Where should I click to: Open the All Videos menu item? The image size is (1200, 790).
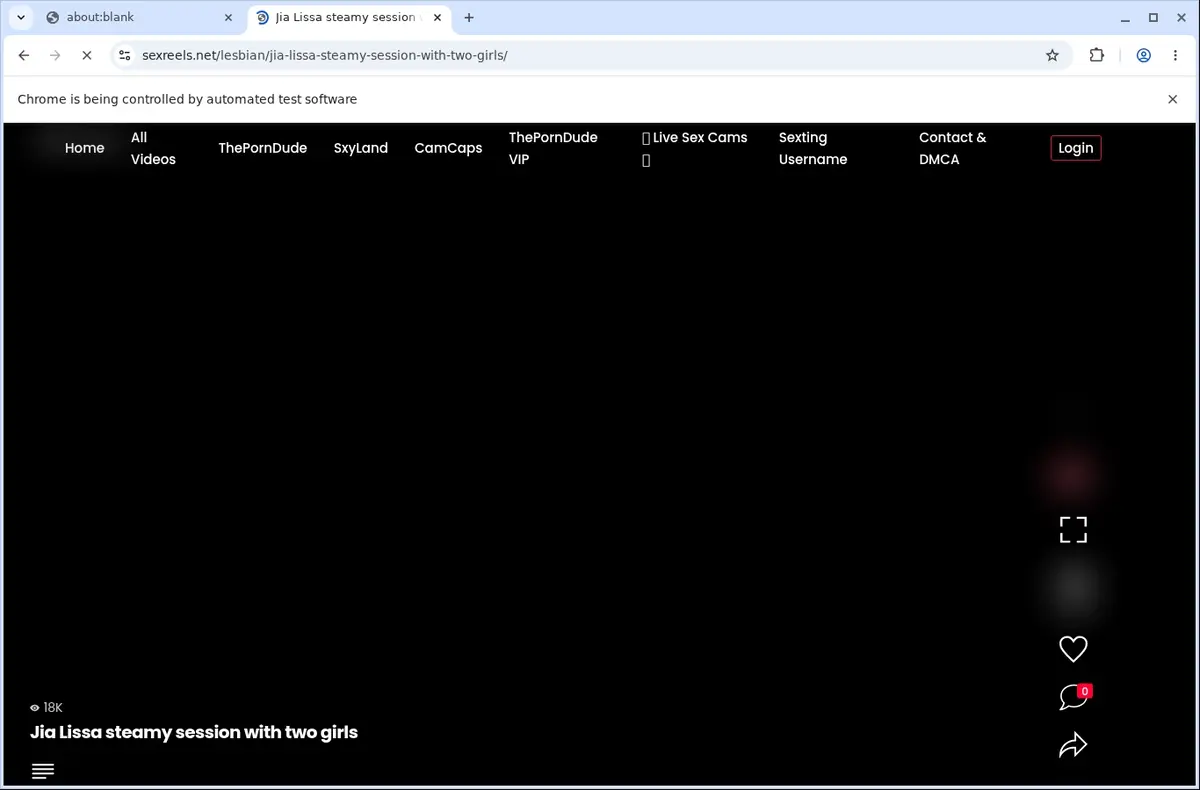coord(153,148)
